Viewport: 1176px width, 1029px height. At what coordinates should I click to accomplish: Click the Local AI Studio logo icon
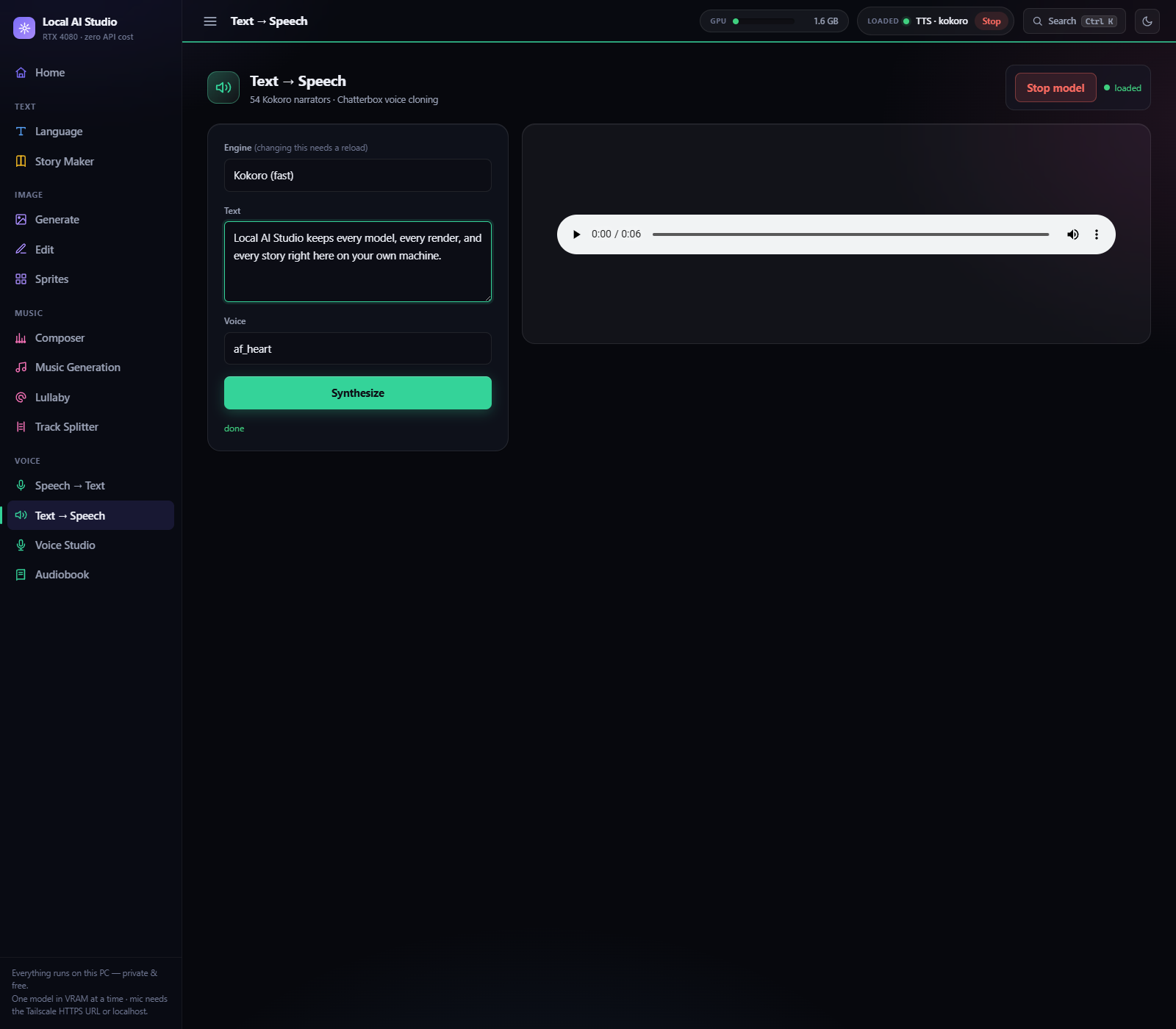(x=24, y=28)
